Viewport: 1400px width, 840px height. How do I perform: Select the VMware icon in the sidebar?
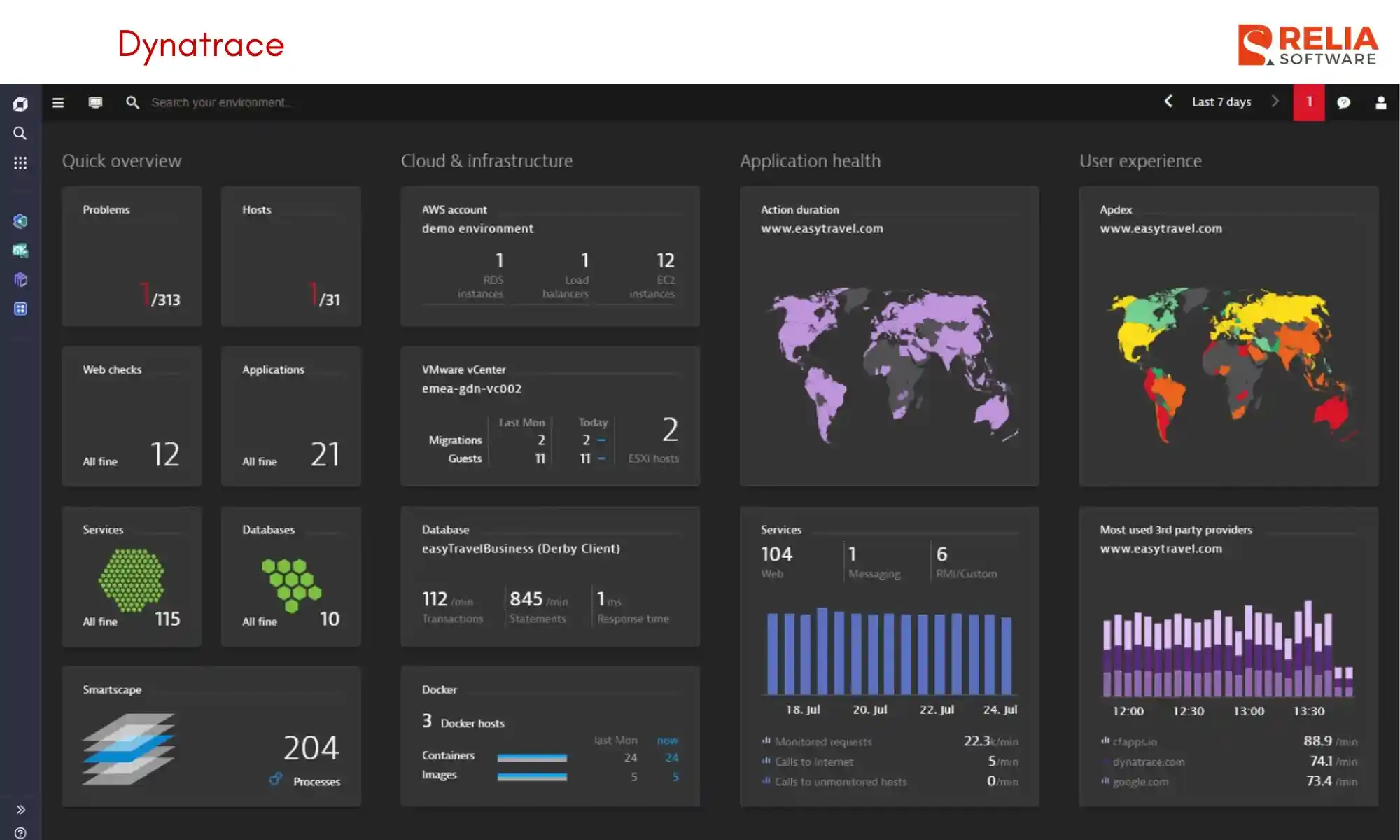[20, 250]
